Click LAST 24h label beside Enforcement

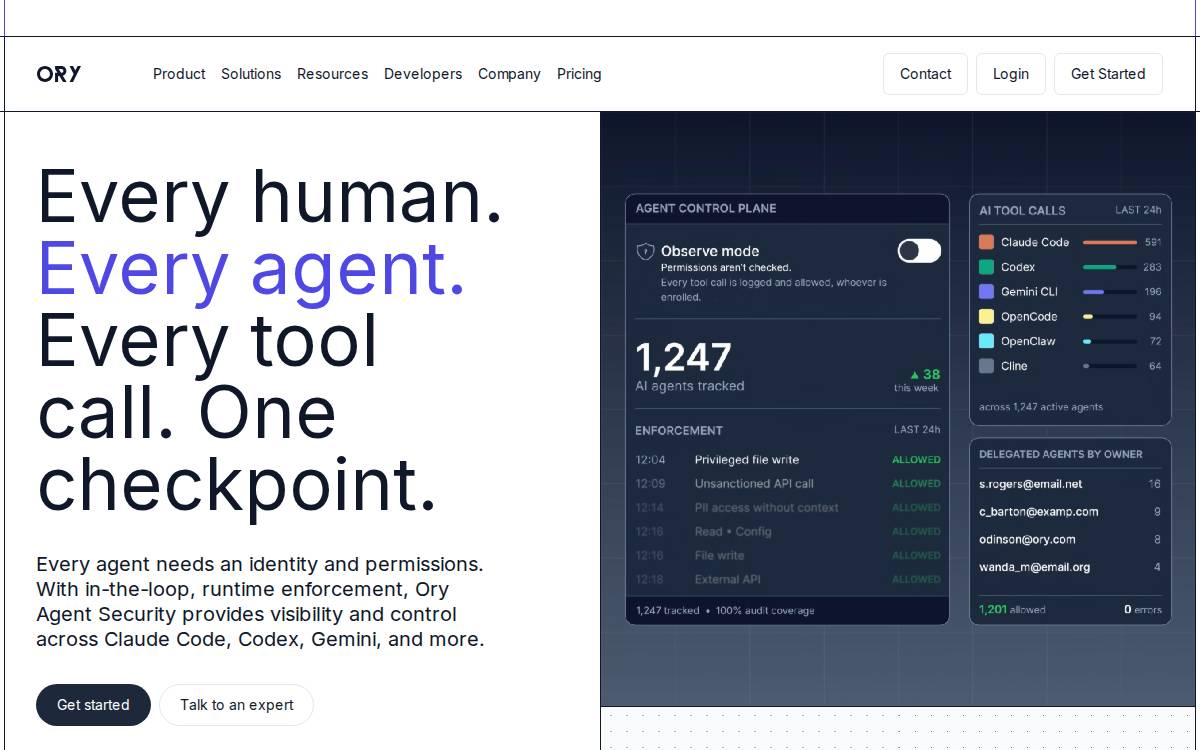(917, 430)
